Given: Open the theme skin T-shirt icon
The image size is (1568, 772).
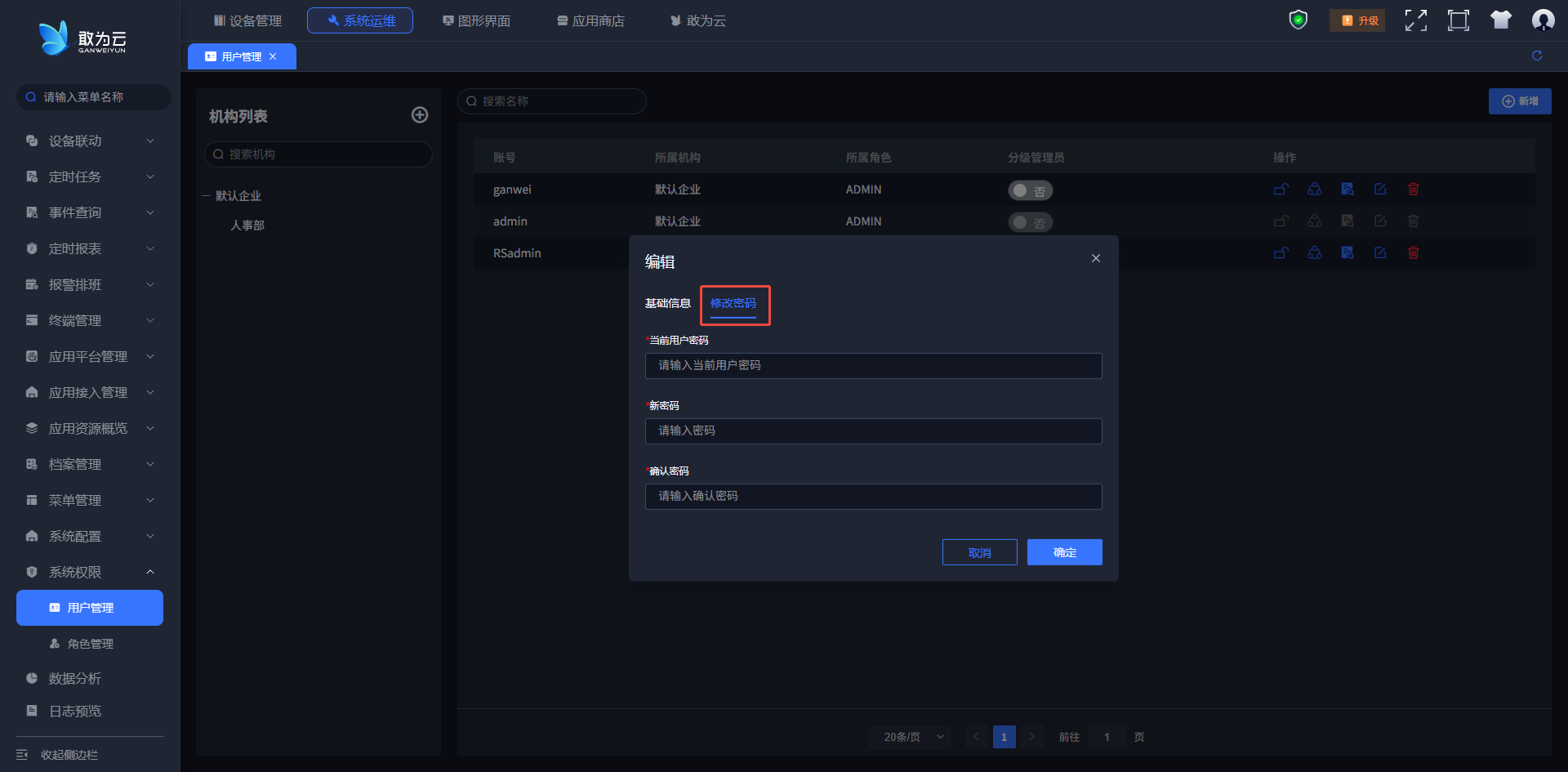Looking at the screenshot, I should pos(1501,20).
